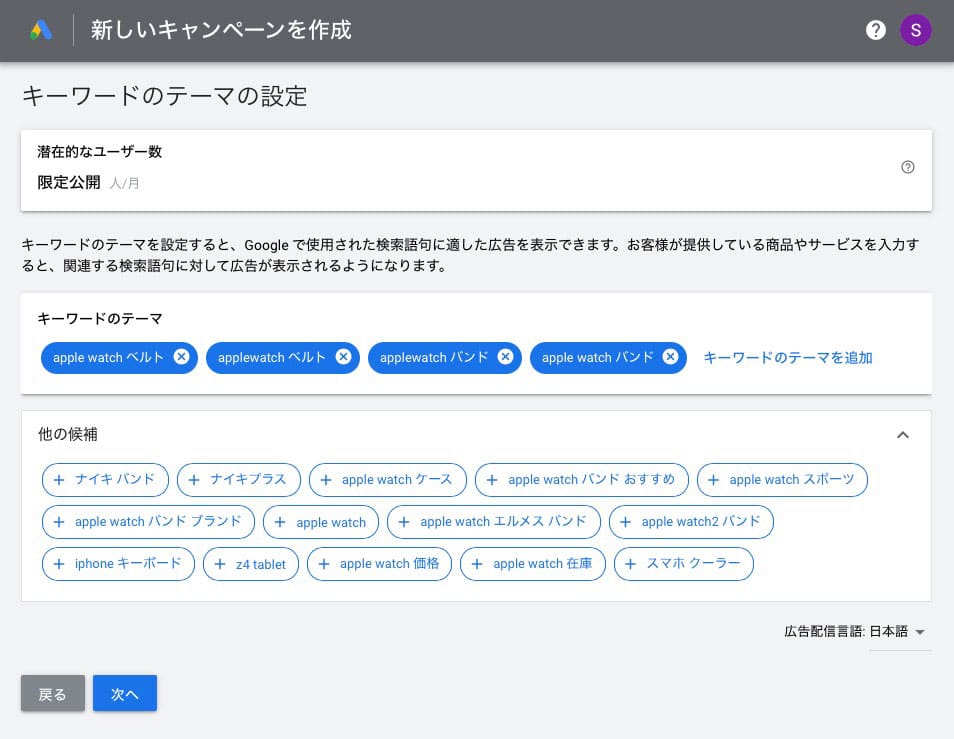Collapse the 他の候補 suggestions section

point(902,435)
